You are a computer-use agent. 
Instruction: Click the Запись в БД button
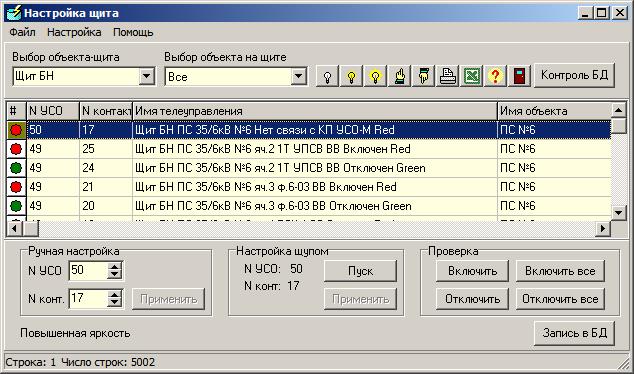click(574, 333)
